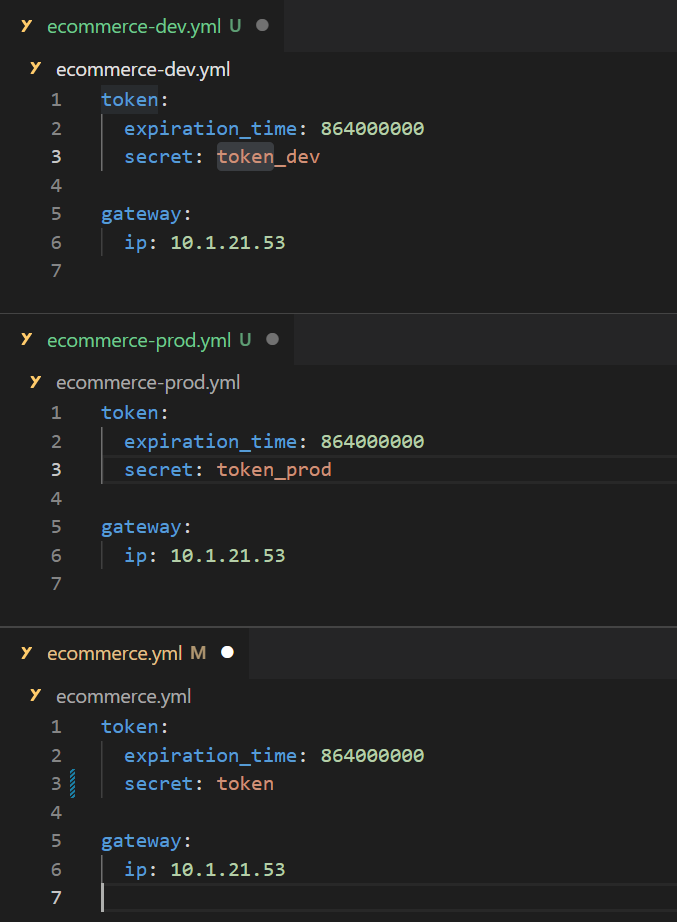Click line number 5 in ecommerce-dev.yml

pyautogui.click(x=56, y=213)
